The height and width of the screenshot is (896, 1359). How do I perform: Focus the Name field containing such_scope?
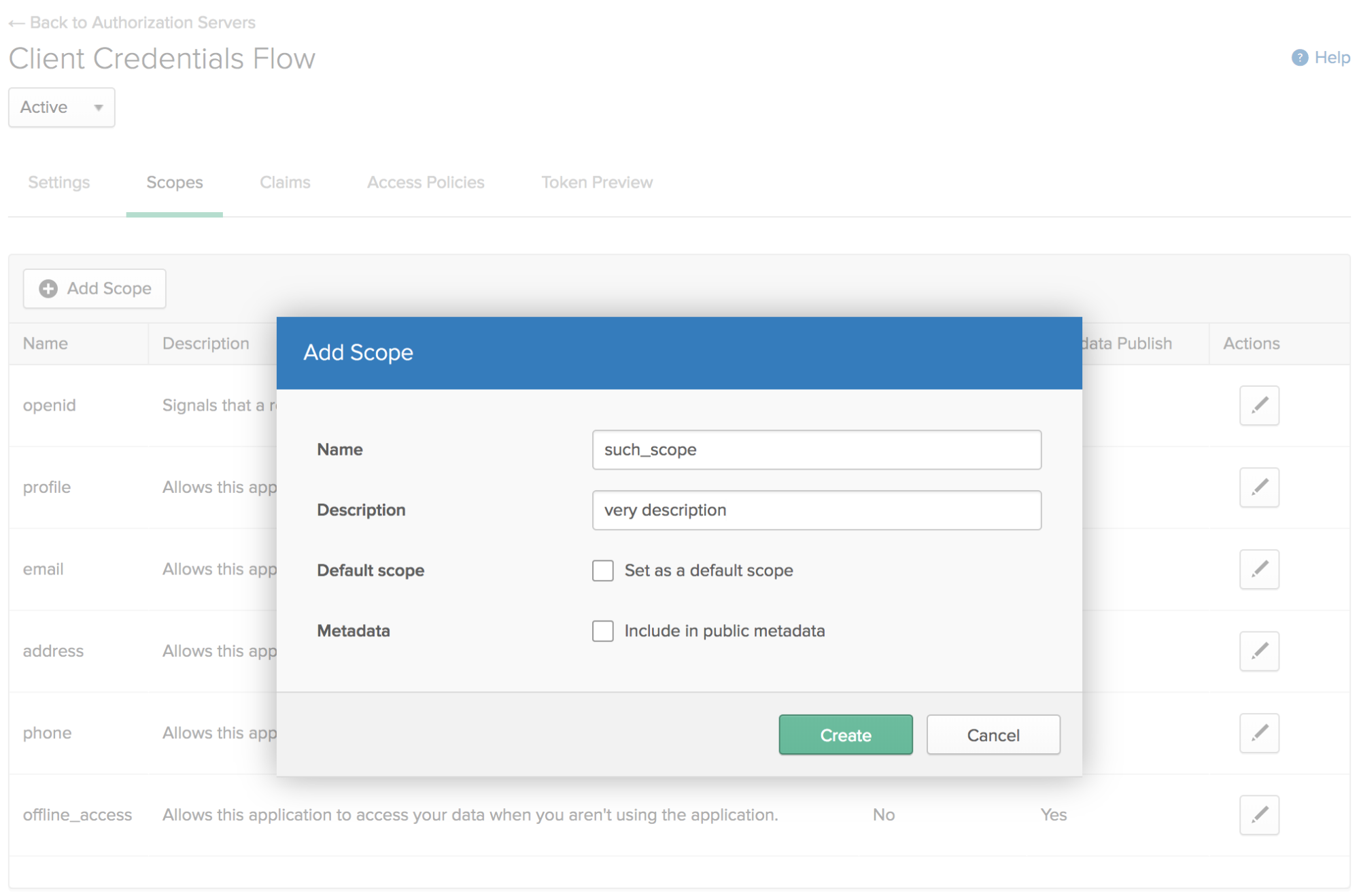point(816,449)
